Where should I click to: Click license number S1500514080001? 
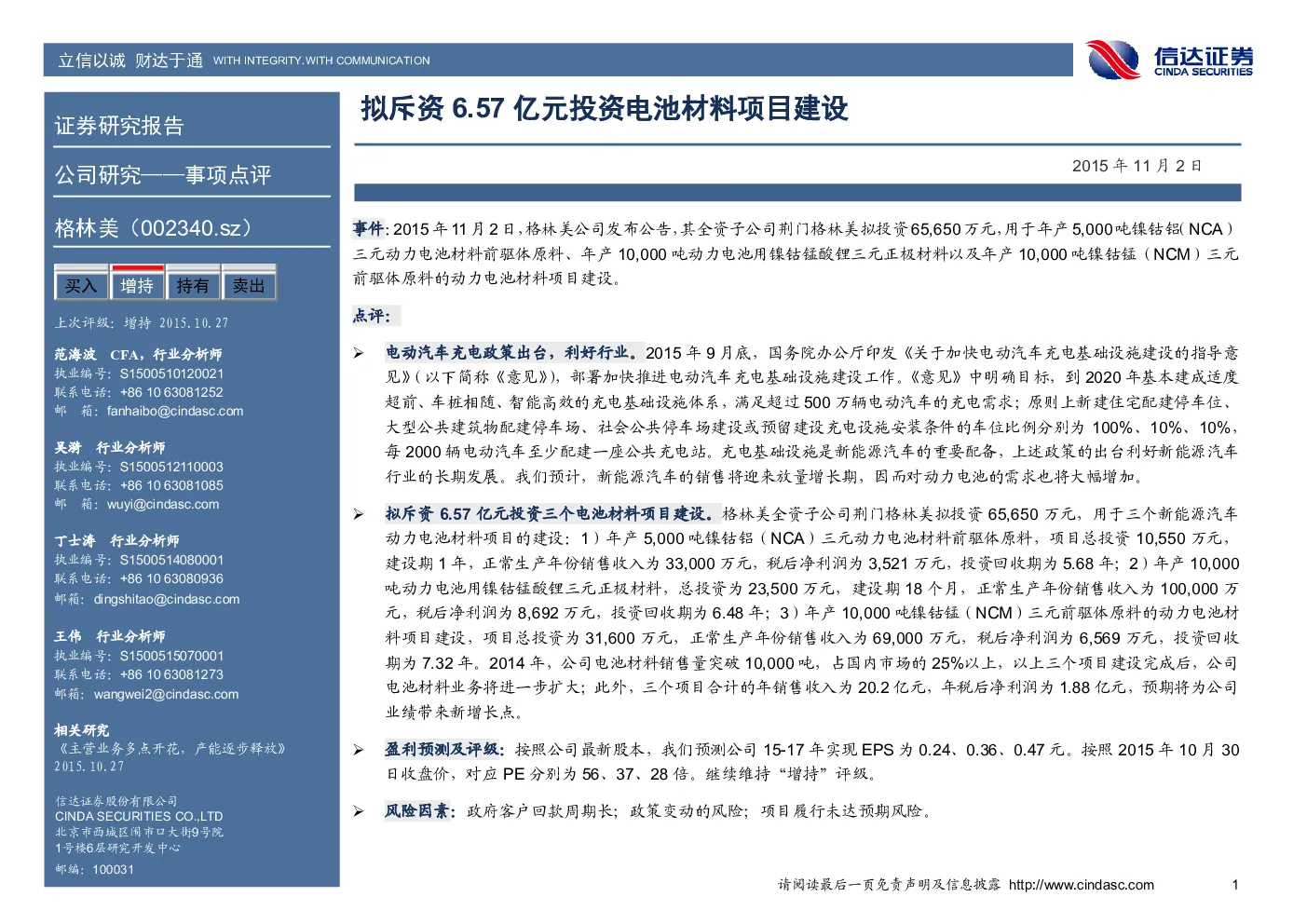click(171, 560)
